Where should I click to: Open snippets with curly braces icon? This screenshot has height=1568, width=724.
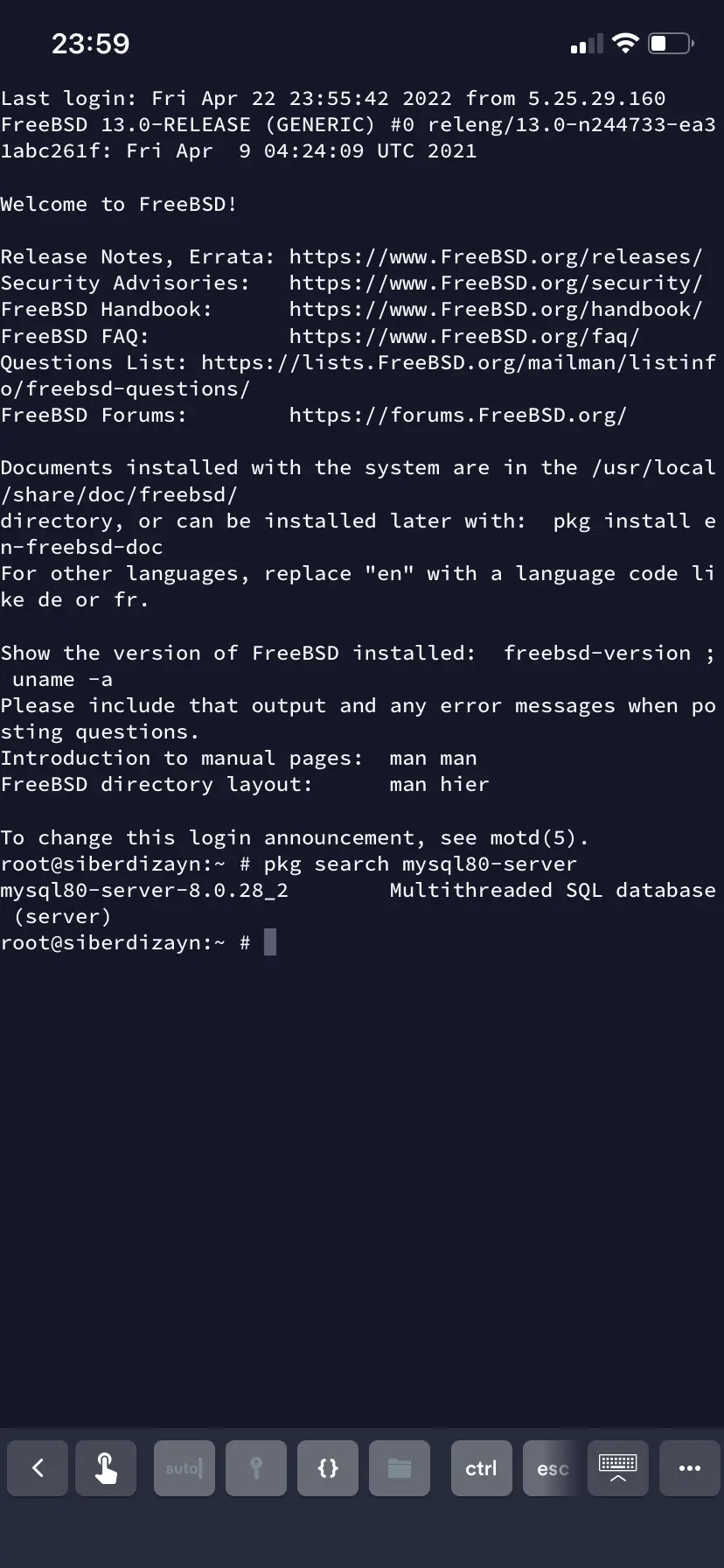[x=328, y=1468]
